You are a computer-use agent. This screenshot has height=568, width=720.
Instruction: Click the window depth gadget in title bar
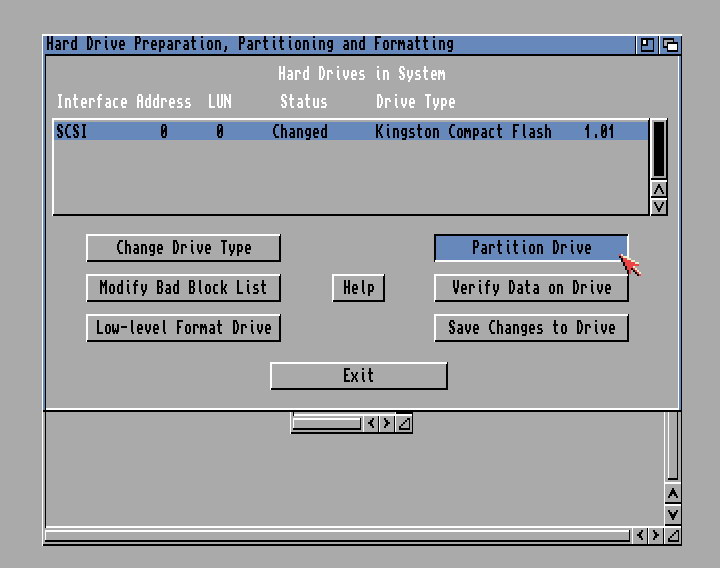click(670, 45)
